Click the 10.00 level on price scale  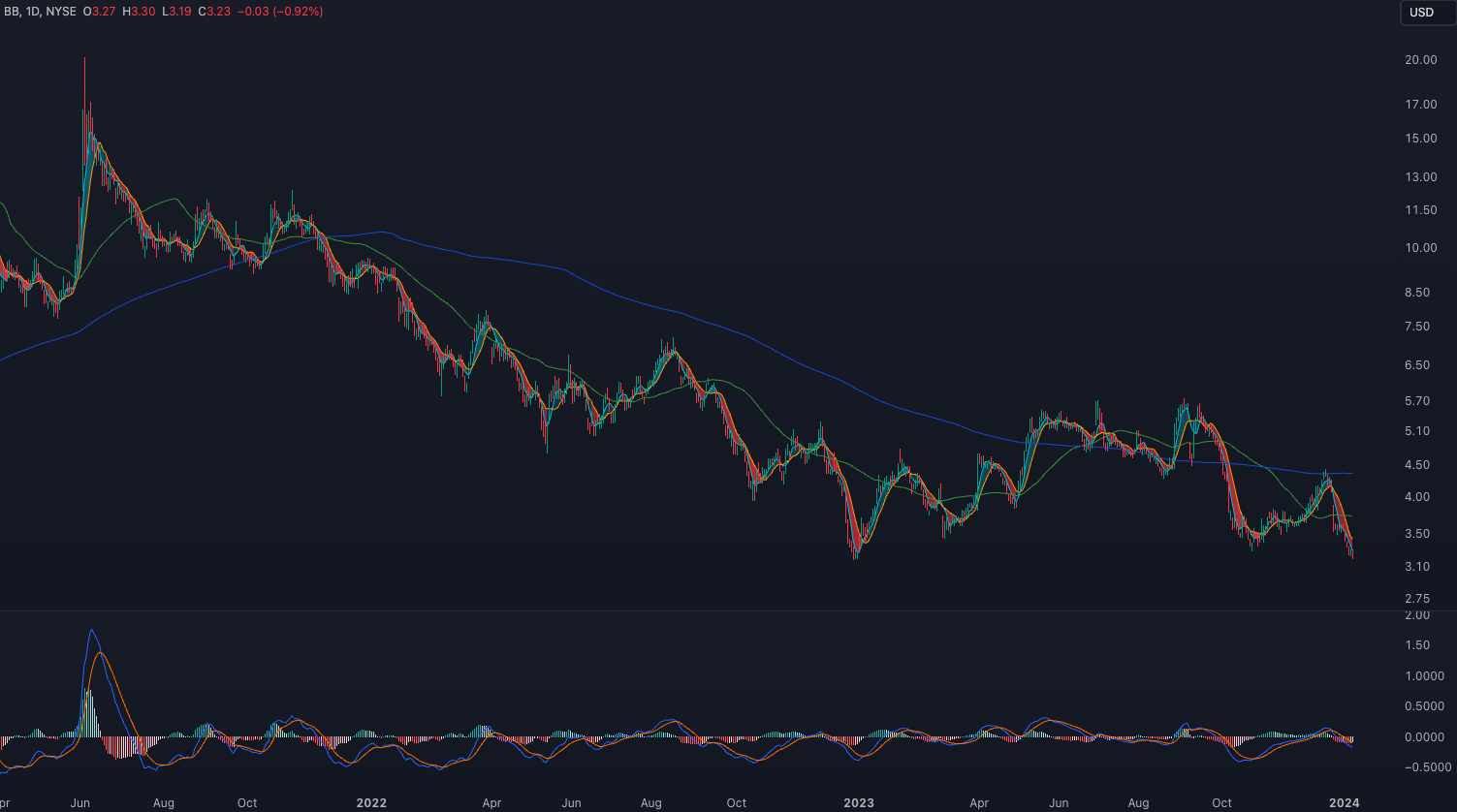1420,248
